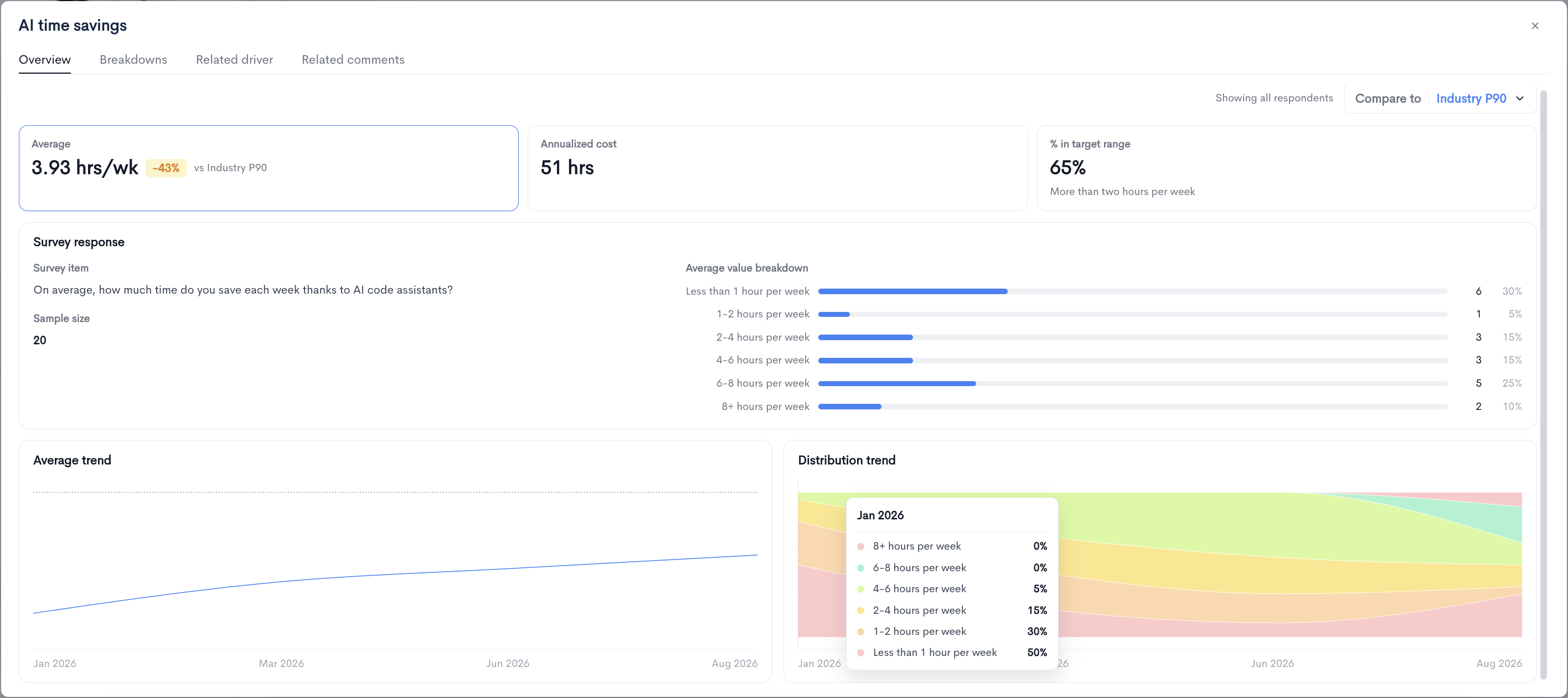Select the Average 3.93 hrs/wk card
1568x698 pixels.
(x=269, y=168)
